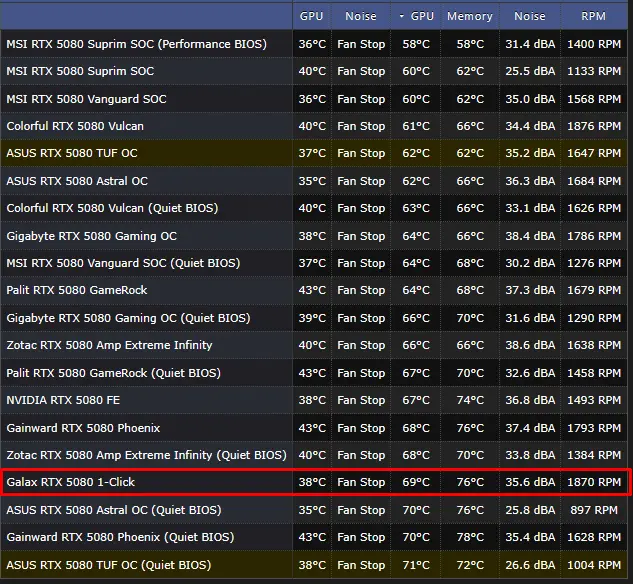Click the Memory column header

click(x=470, y=16)
